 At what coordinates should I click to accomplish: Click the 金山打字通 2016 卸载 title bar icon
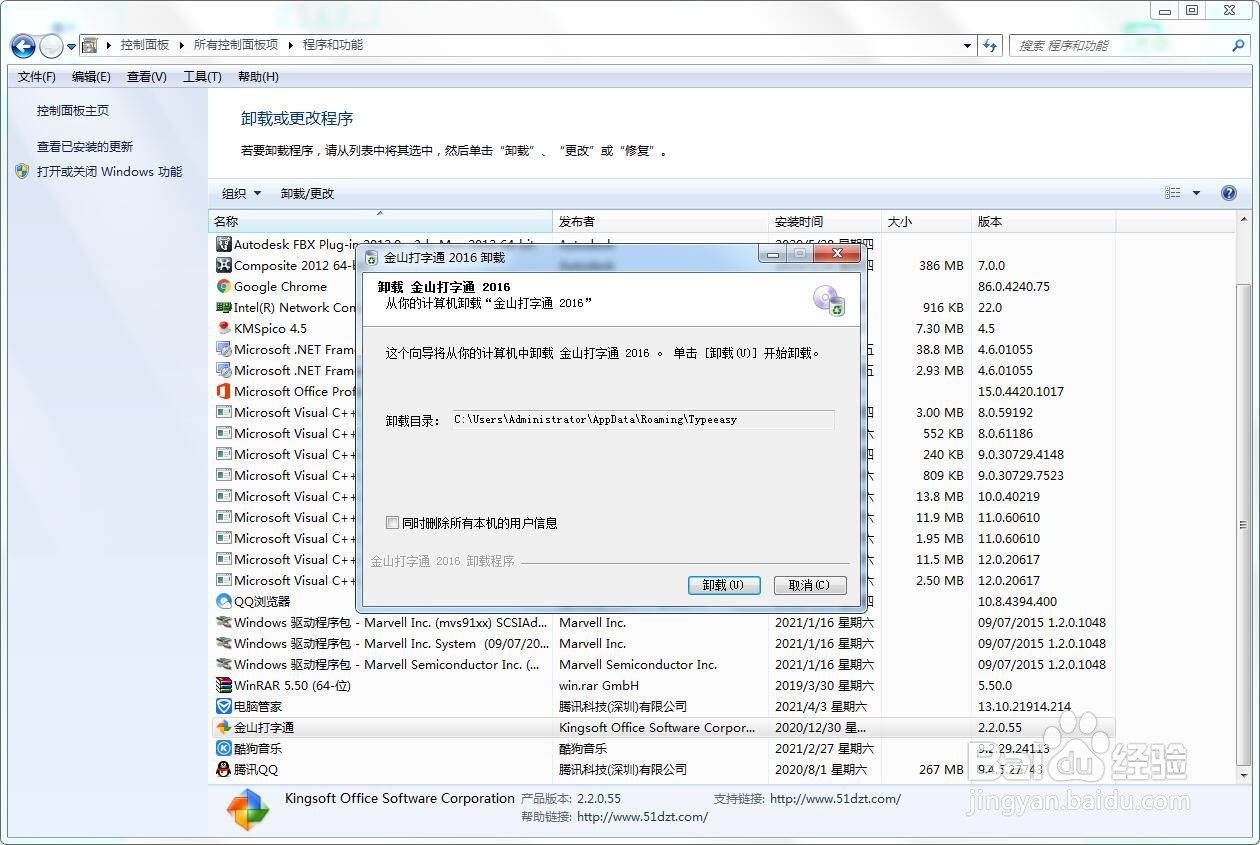tap(371, 257)
